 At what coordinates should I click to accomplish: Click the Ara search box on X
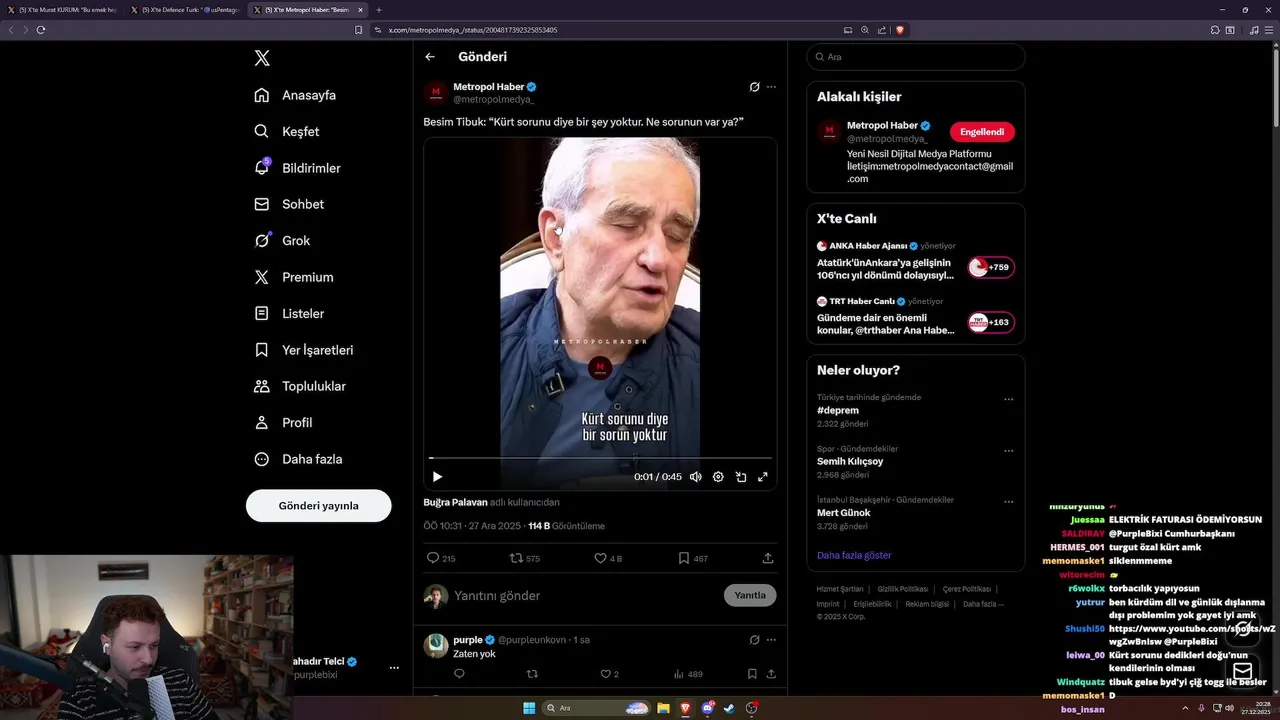(x=915, y=57)
